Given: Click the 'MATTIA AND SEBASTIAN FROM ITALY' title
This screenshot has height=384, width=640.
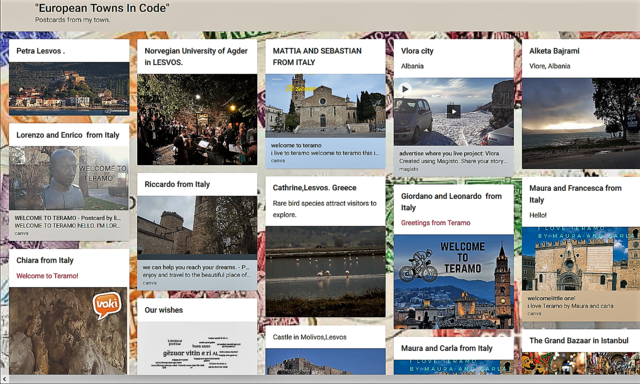Looking at the screenshot, I should (317, 57).
